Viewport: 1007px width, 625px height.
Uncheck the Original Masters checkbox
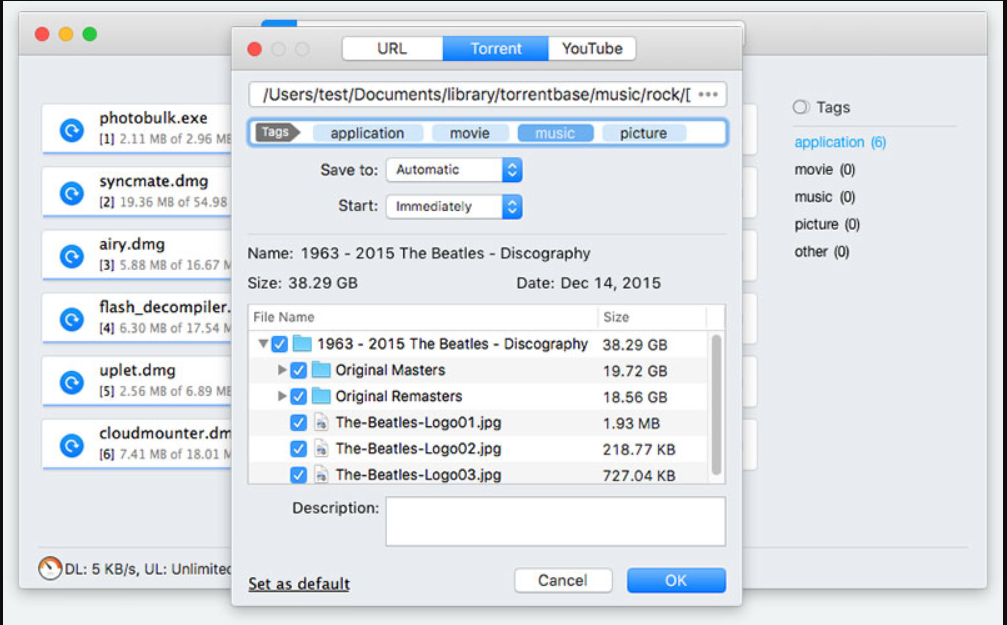pyautogui.click(x=298, y=371)
